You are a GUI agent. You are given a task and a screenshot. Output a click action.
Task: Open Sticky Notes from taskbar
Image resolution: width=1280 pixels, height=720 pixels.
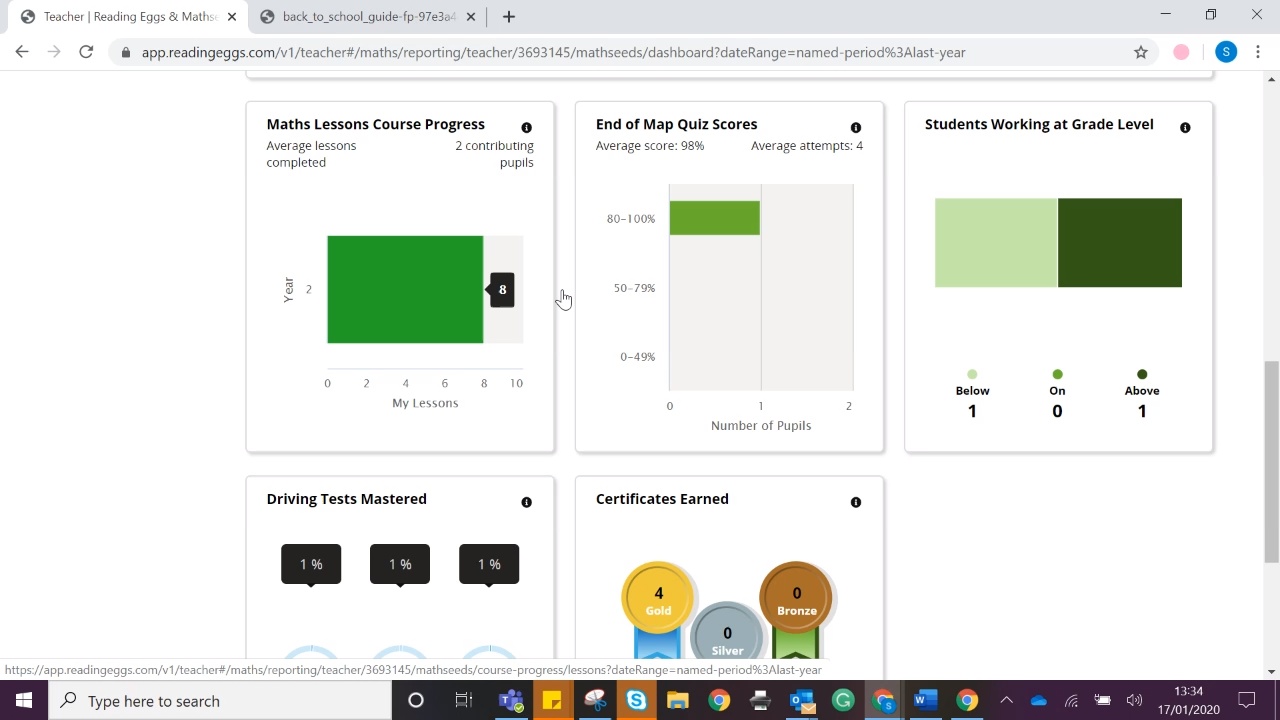(552, 701)
